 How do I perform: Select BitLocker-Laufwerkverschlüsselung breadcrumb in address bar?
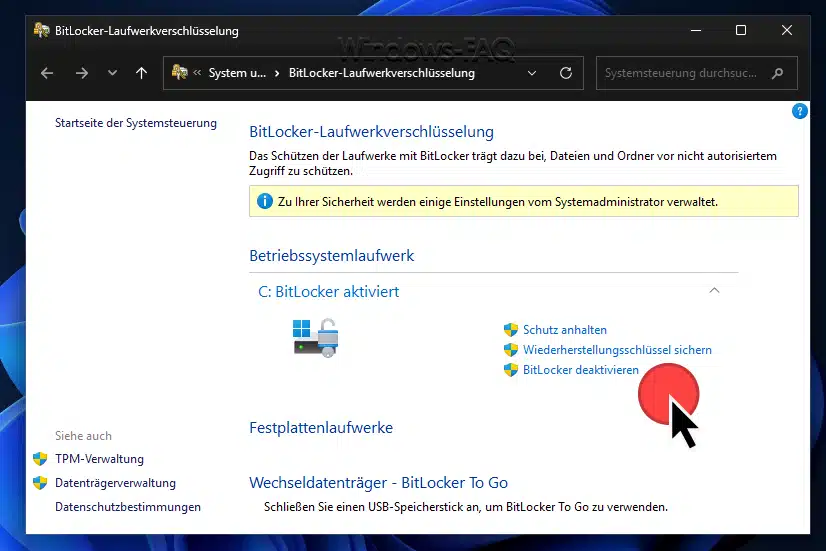(381, 73)
